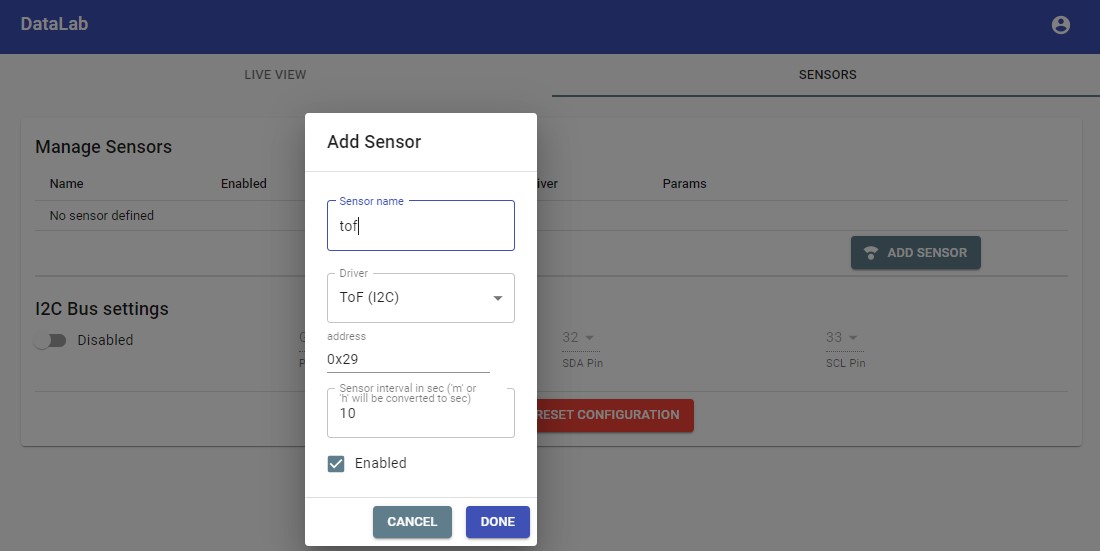
Task: Toggle the I2C Bus Disabled switch
Action: click(50, 341)
